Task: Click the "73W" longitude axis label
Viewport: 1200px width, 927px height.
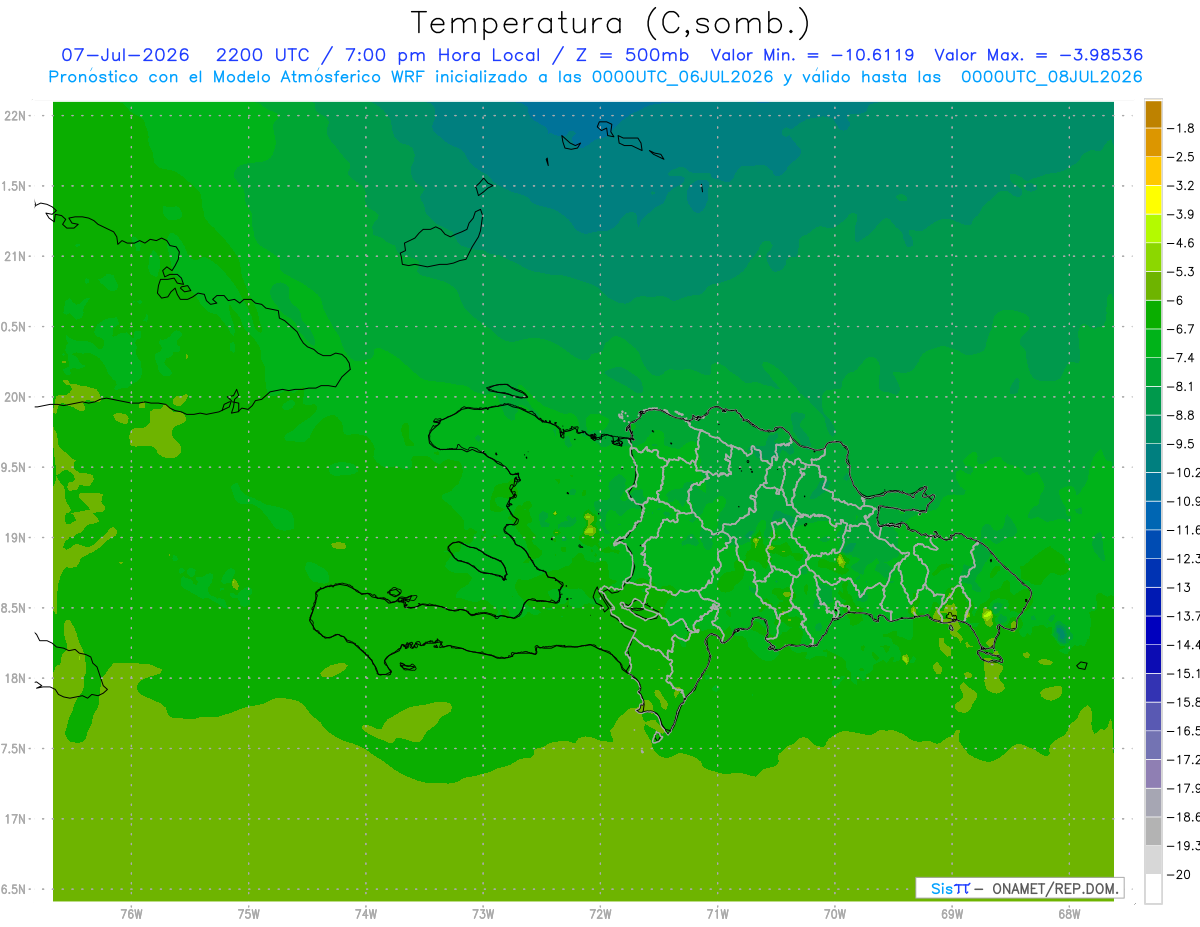Action: pos(483,914)
